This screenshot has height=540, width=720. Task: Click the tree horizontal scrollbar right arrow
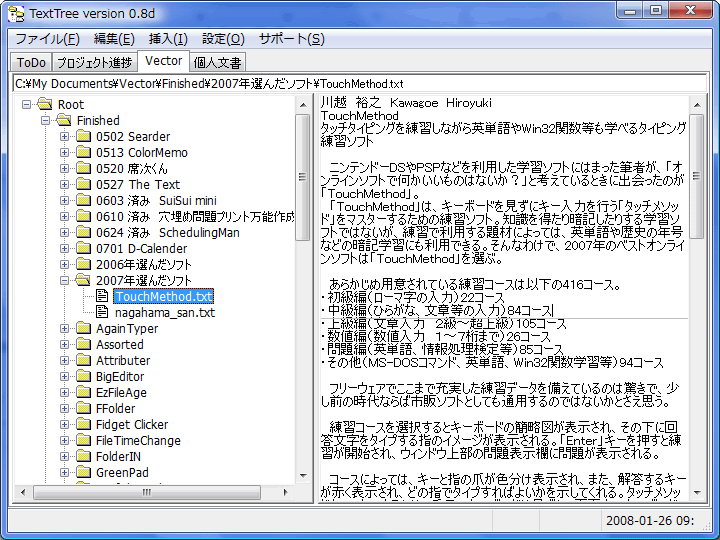click(x=285, y=492)
